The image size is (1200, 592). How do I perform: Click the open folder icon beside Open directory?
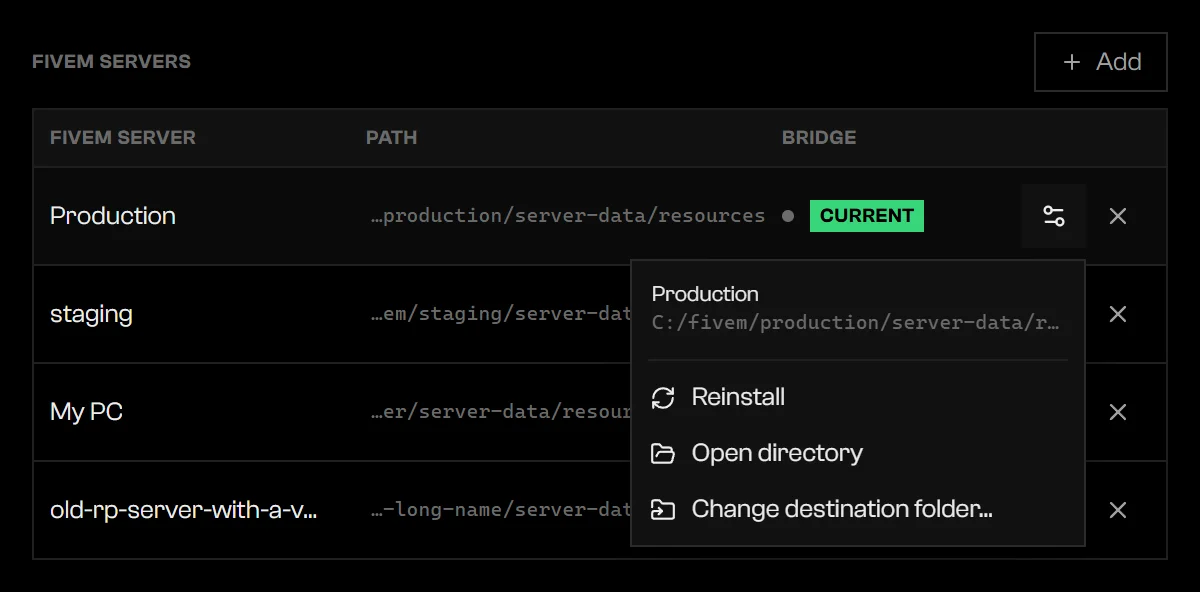coord(663,454)
